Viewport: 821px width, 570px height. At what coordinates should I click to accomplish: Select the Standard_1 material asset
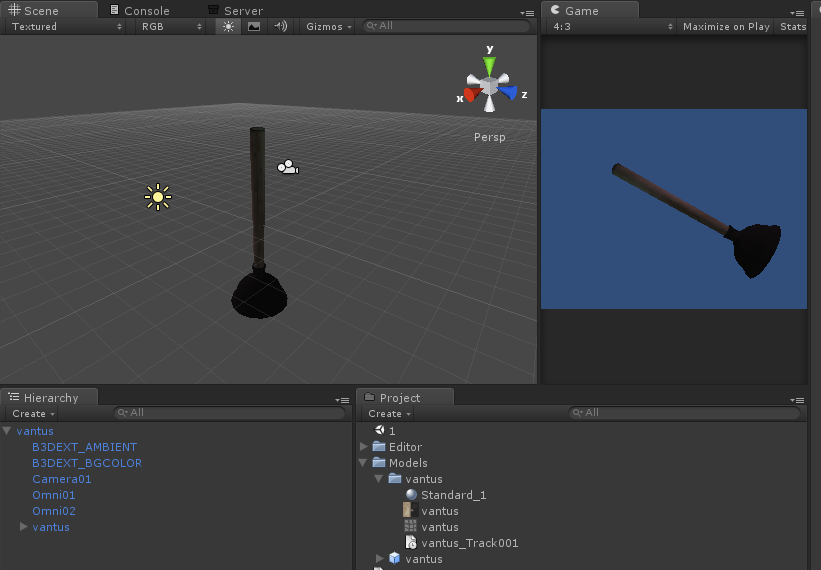tap(452, 495)
